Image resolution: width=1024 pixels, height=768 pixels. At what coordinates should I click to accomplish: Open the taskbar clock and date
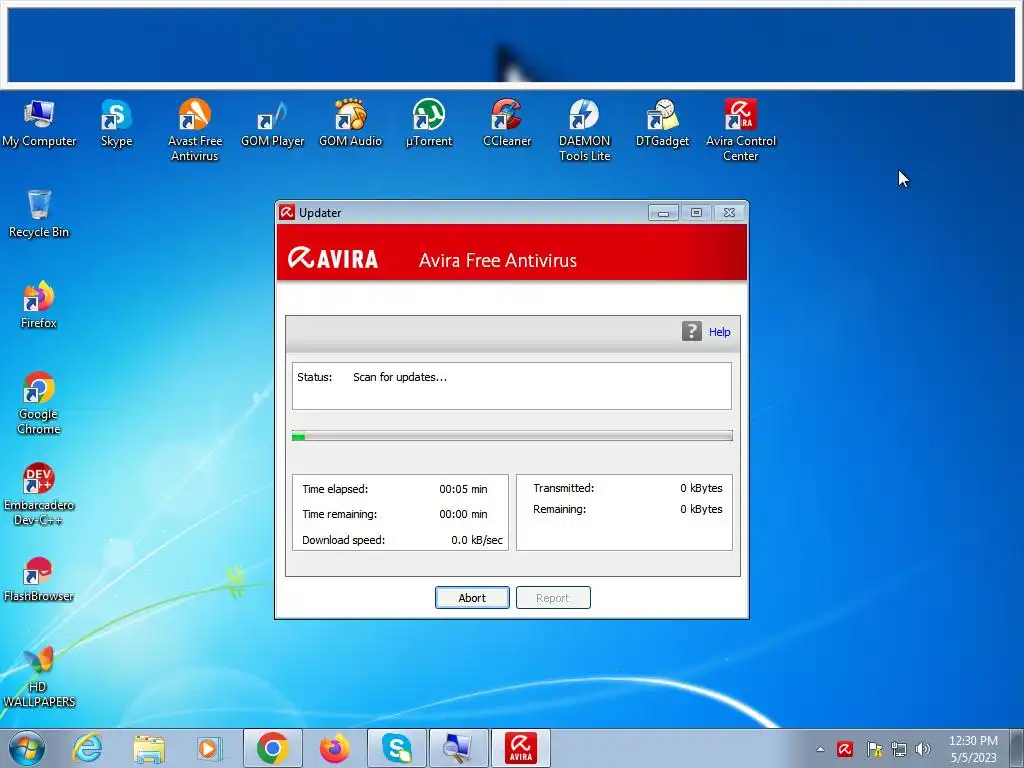click(973, 749)
